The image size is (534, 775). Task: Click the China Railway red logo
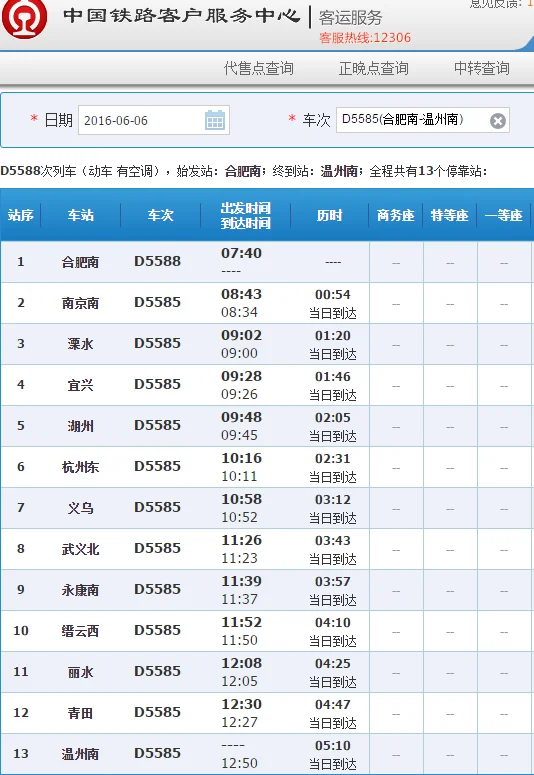(24, 17)
